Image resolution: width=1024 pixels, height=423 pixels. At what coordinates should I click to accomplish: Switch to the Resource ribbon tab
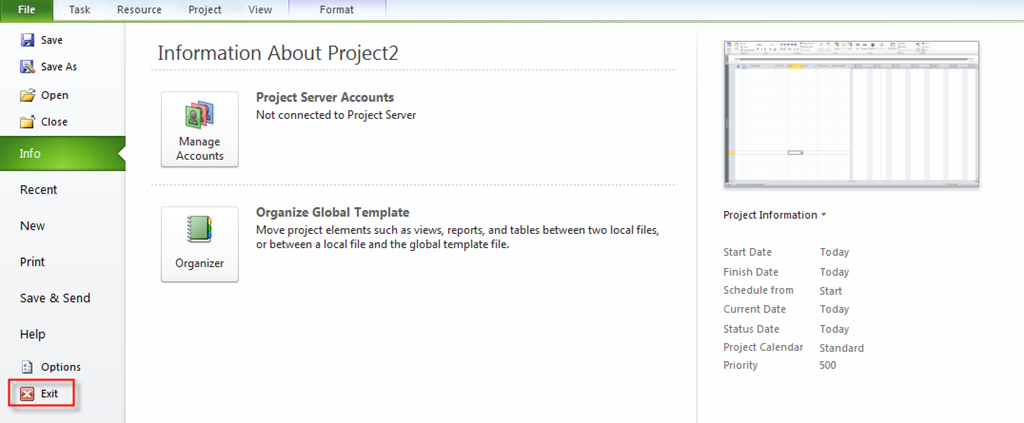(x=139, y=9)
